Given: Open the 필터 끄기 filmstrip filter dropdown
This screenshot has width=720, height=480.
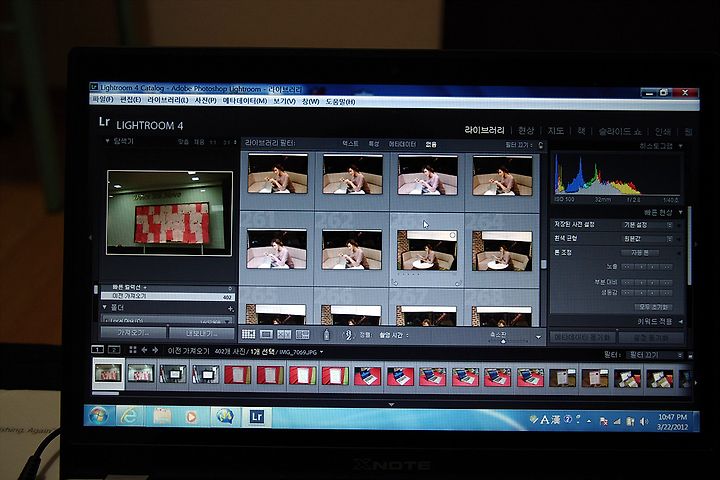Looking at the screenshot, I should [x=655, y=355].
